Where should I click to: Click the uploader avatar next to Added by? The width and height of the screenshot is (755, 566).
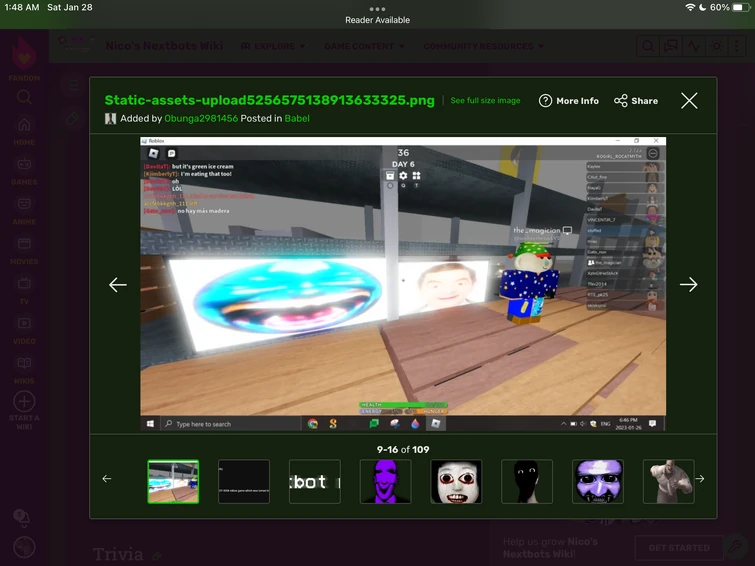(110, 118)
